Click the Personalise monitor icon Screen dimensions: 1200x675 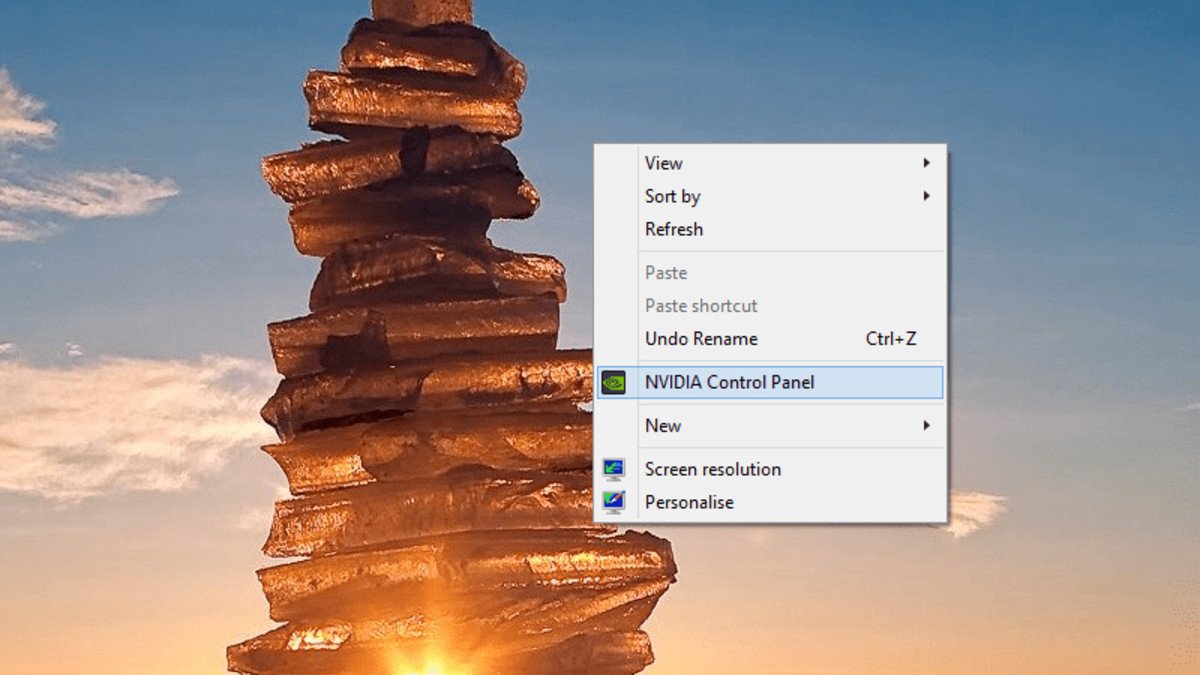click(x=614, y=502)
